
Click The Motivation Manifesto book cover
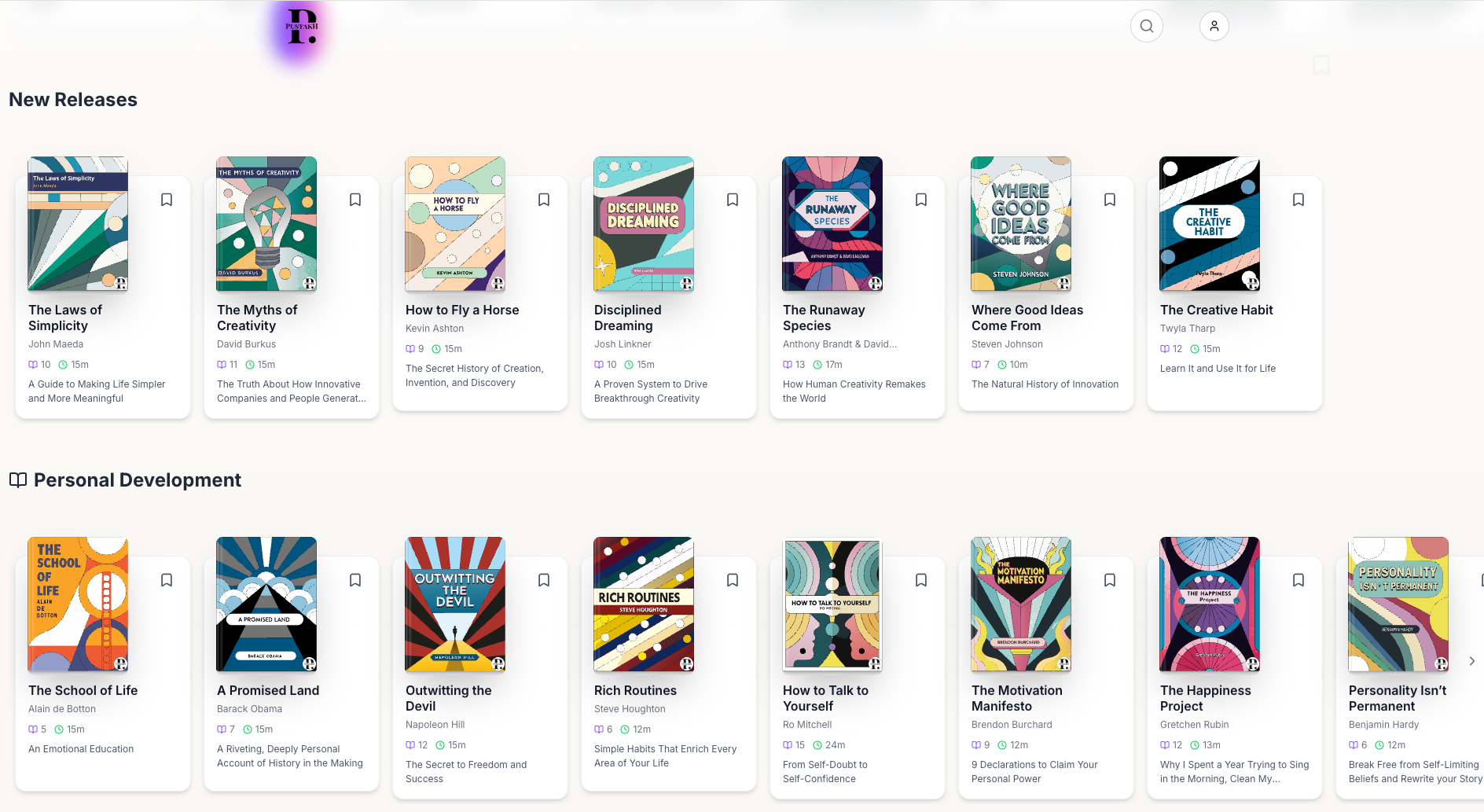pyautogui.click(x=1021, y=604)
